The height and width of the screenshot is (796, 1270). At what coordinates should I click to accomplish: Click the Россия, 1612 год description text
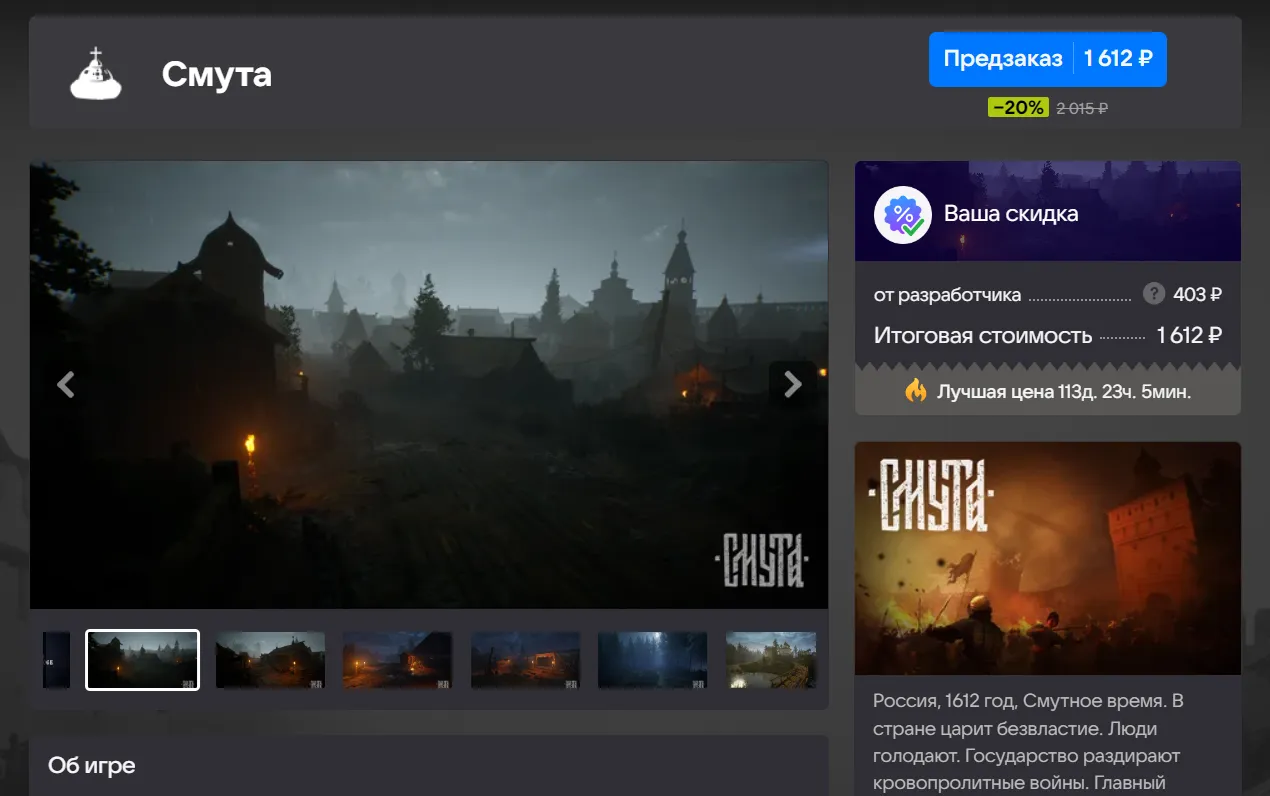(1028, 741)
